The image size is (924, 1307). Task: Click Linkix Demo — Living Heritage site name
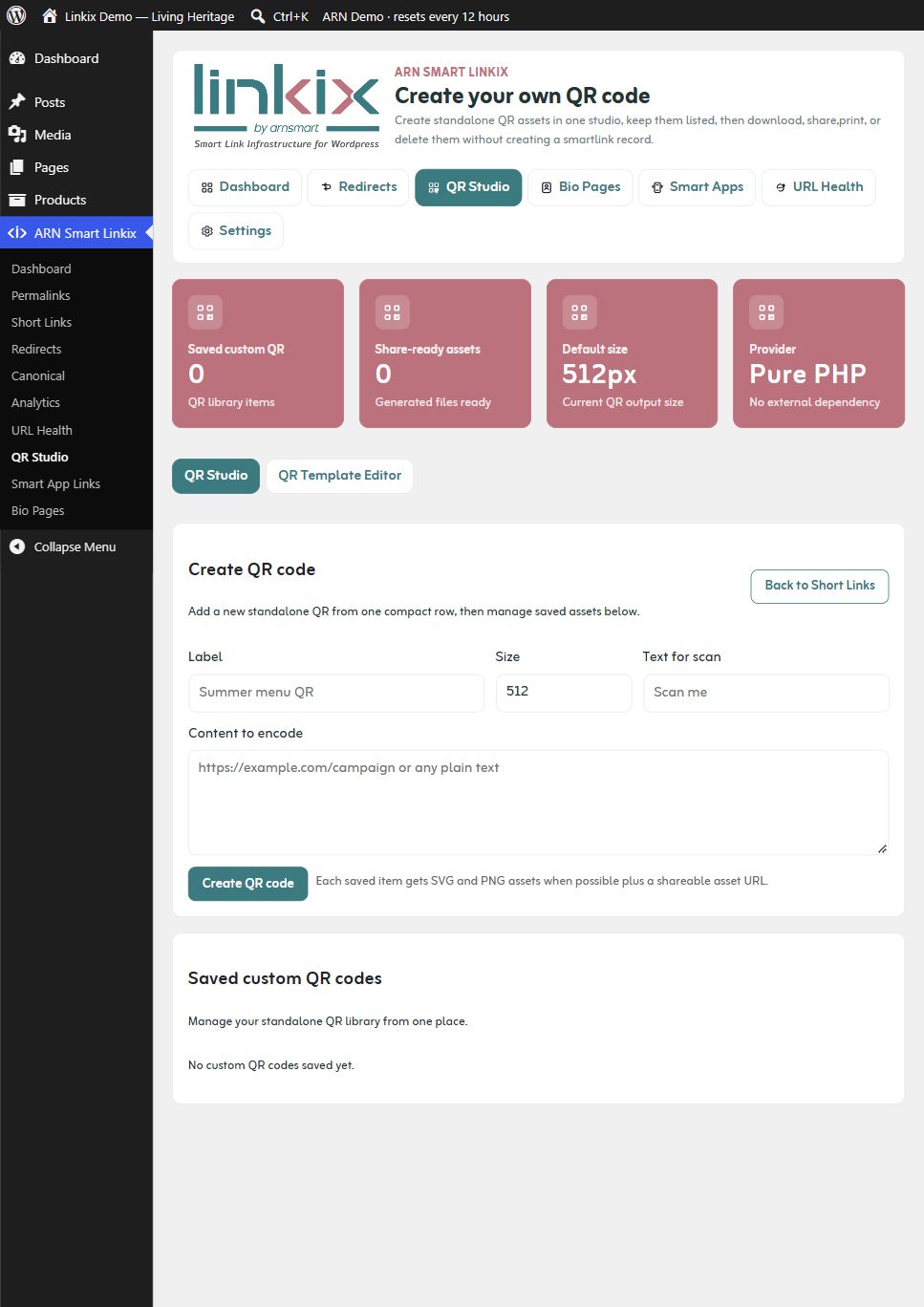(149, 16)
